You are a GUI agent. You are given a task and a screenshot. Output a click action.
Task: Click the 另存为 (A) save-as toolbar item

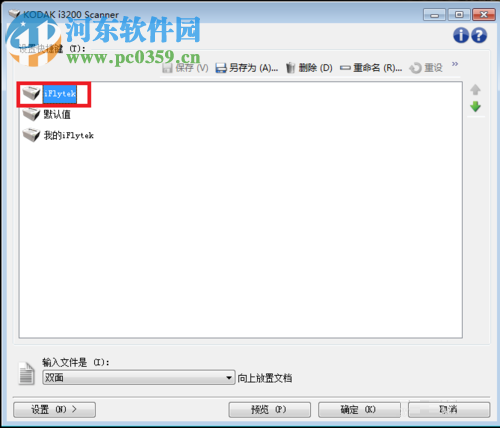[x=247, y=68]
